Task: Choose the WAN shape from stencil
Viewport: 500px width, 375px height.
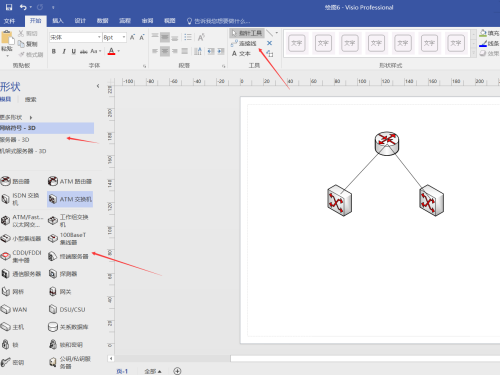Action: point(14,309)
